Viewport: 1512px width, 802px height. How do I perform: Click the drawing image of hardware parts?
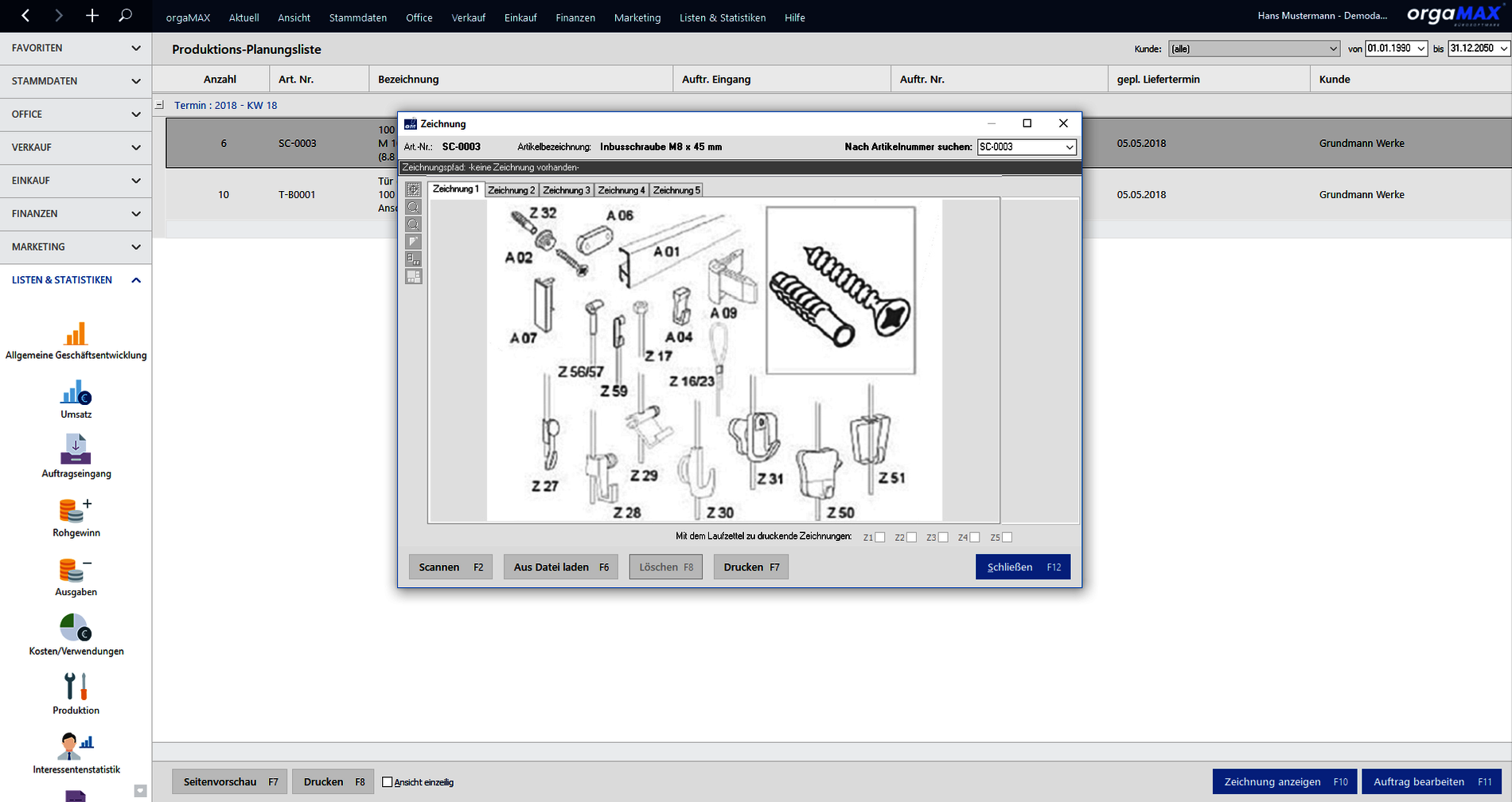pyautogui.click(x=714, y=360)
